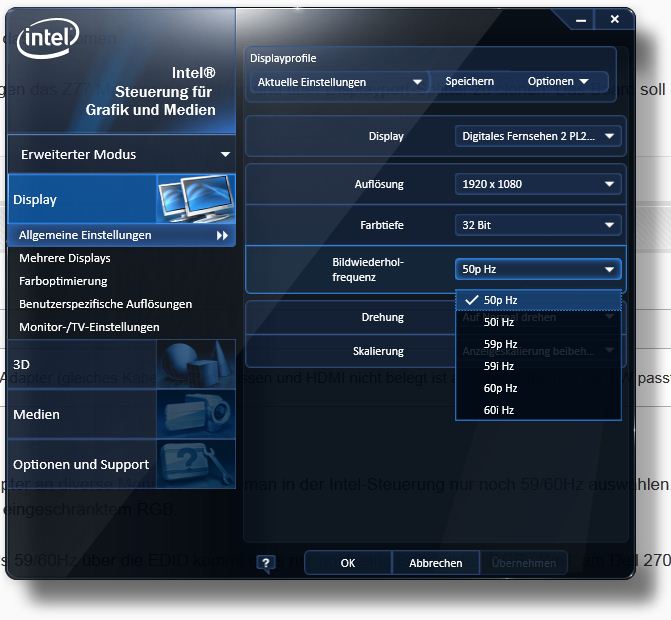
Task: Click the Abbrechen button
Action: [x=435, y=563]
